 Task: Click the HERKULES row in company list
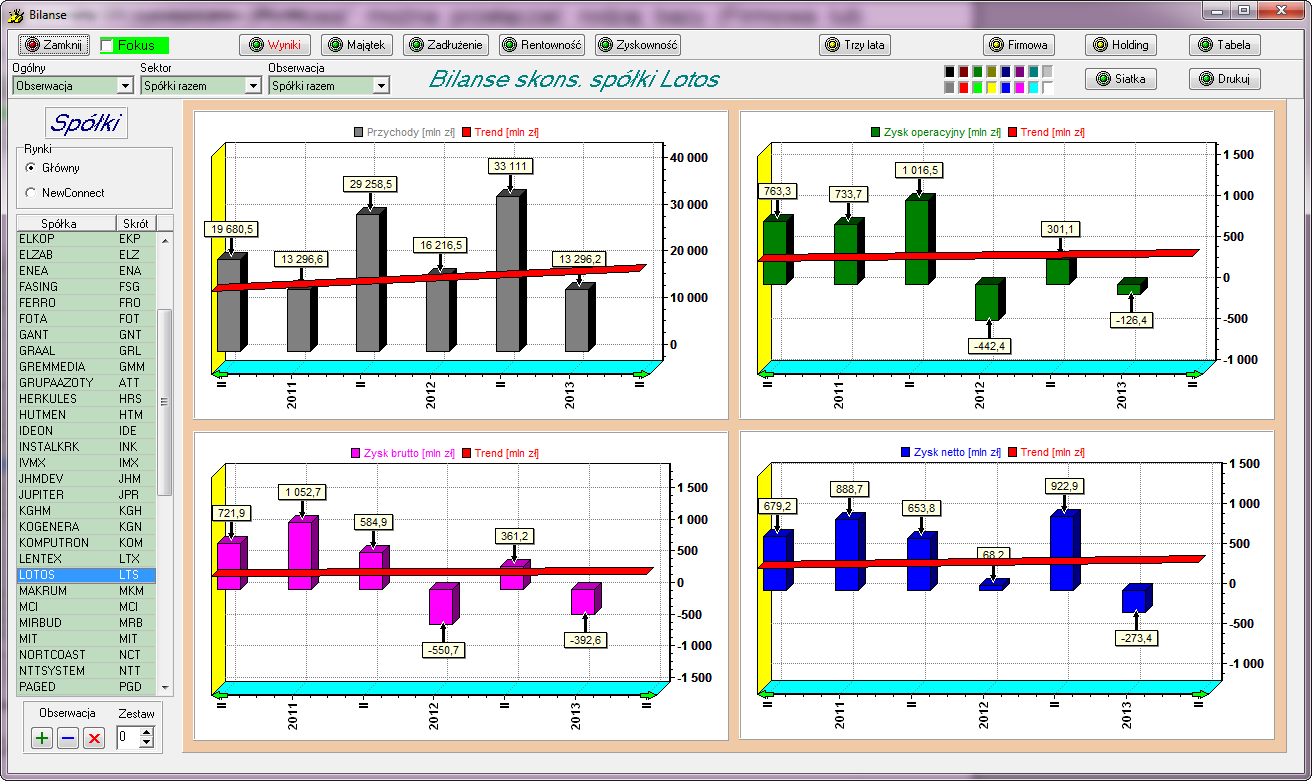click(x=86, y=398)
